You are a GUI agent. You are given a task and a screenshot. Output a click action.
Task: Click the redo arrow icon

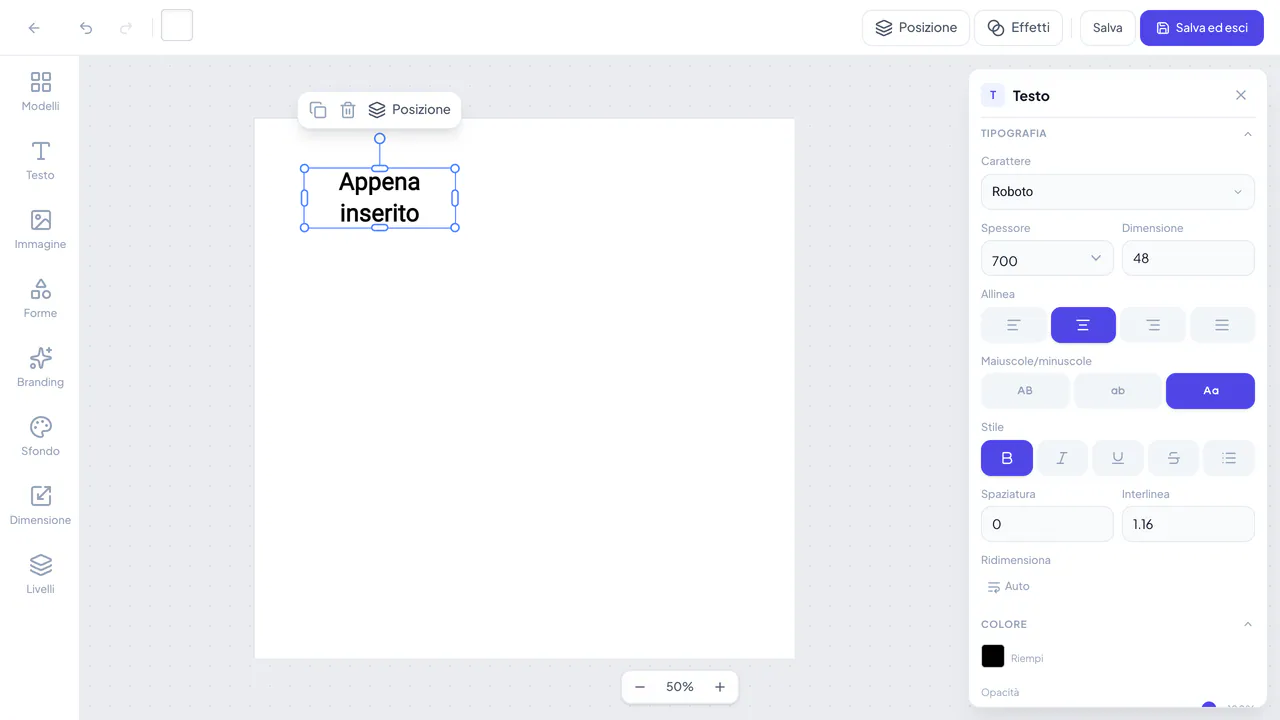pyautogui.click(x=126, y=28)
